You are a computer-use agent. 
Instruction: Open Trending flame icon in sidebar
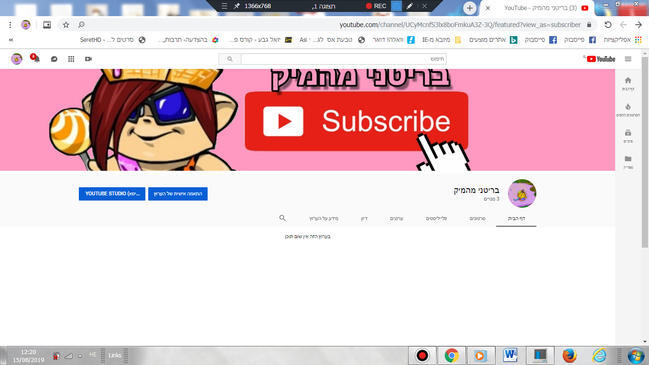pos(628,110)
